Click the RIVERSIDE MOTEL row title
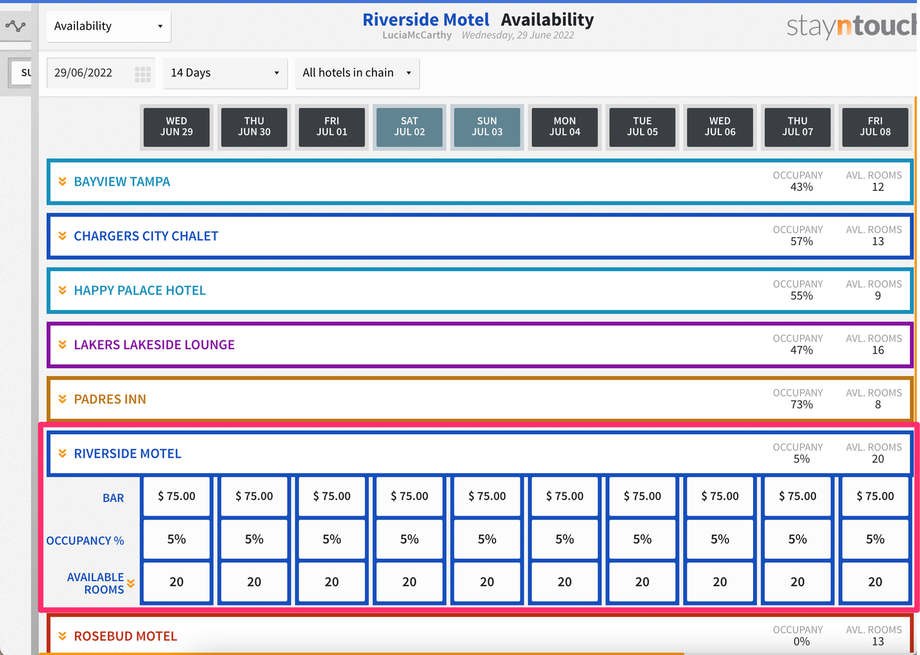This screenshot has height=655, width=920. coord(127,454)
